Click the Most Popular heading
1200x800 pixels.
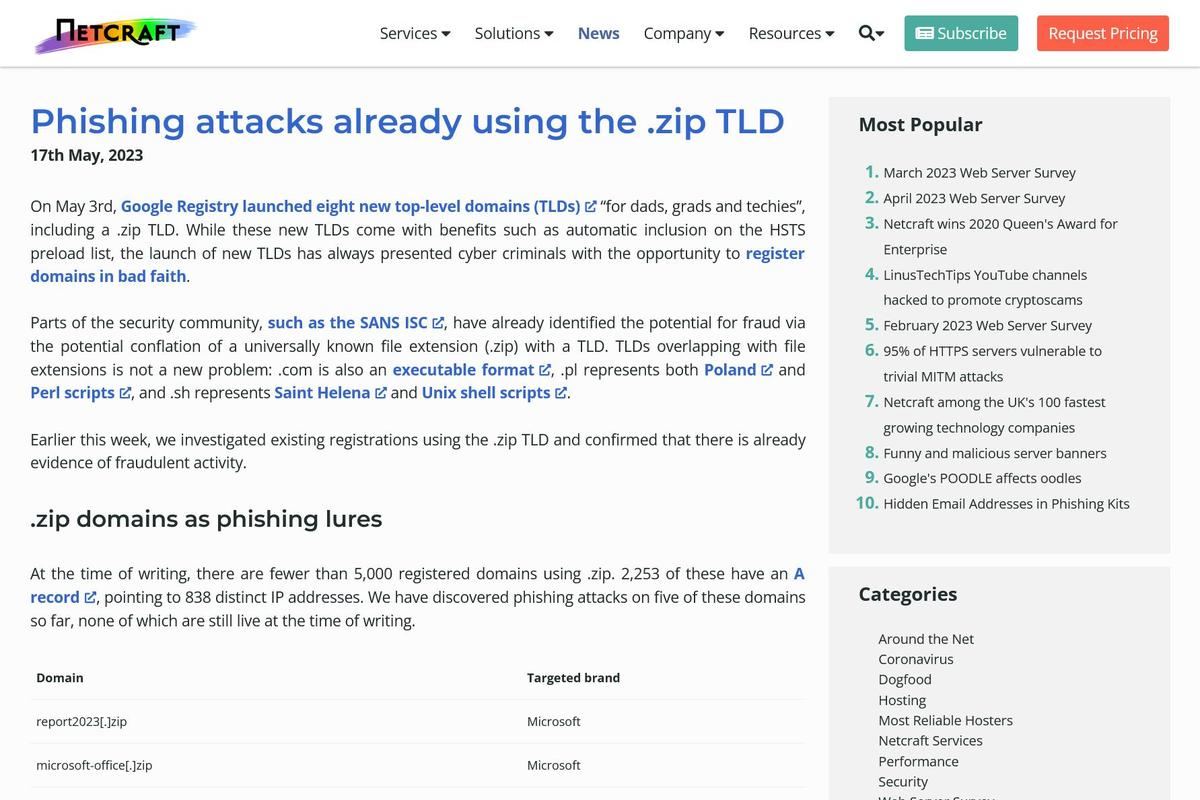tap(920, 124)
